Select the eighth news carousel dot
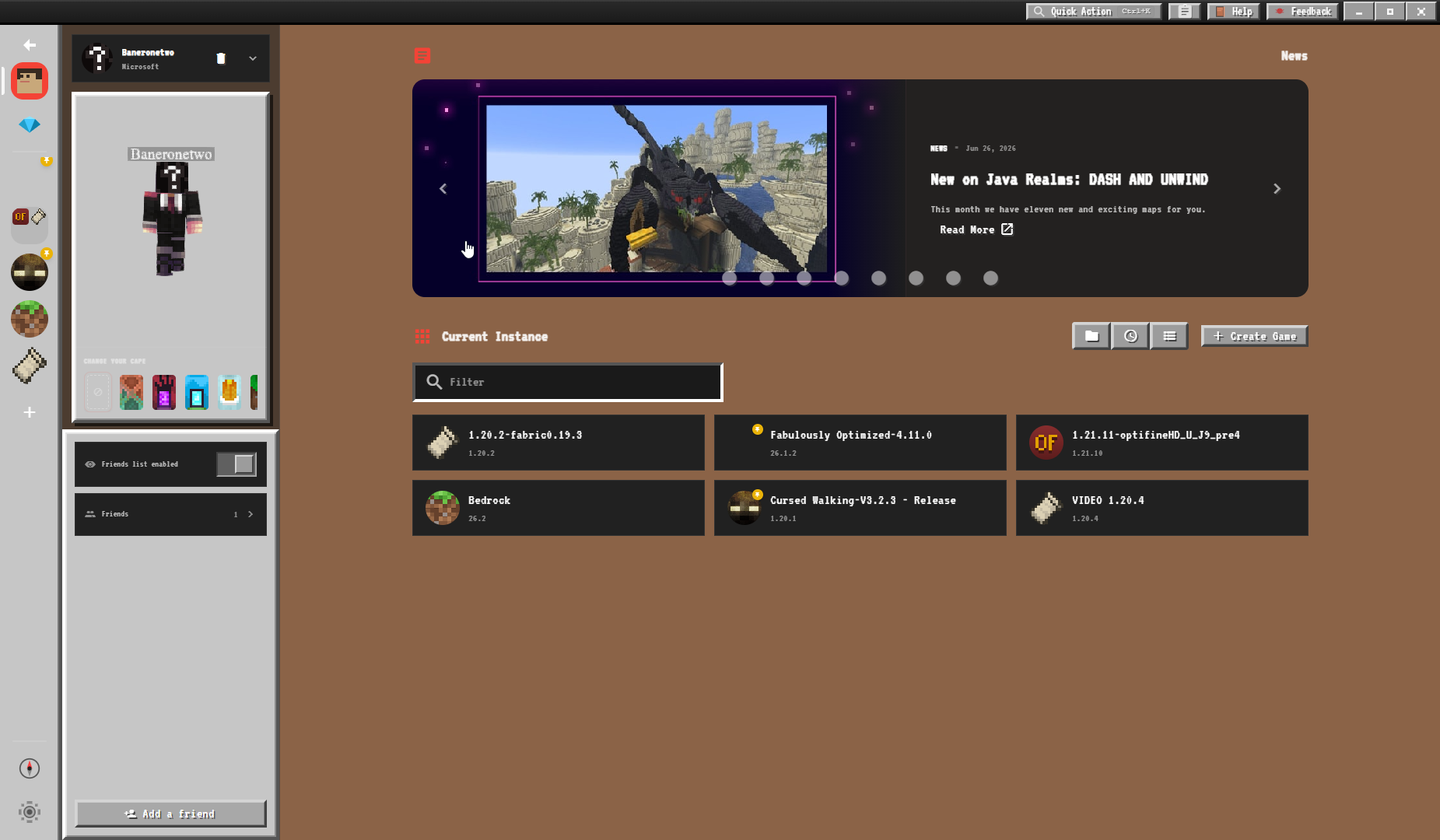 click(x=990, y=278)
